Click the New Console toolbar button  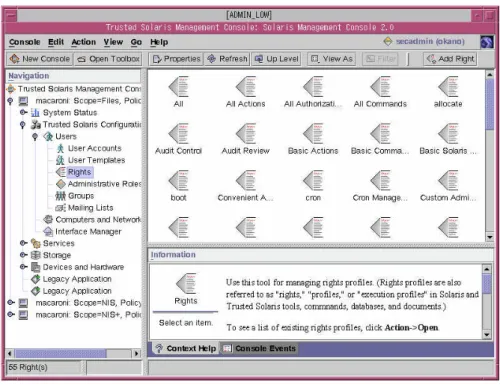40,59
